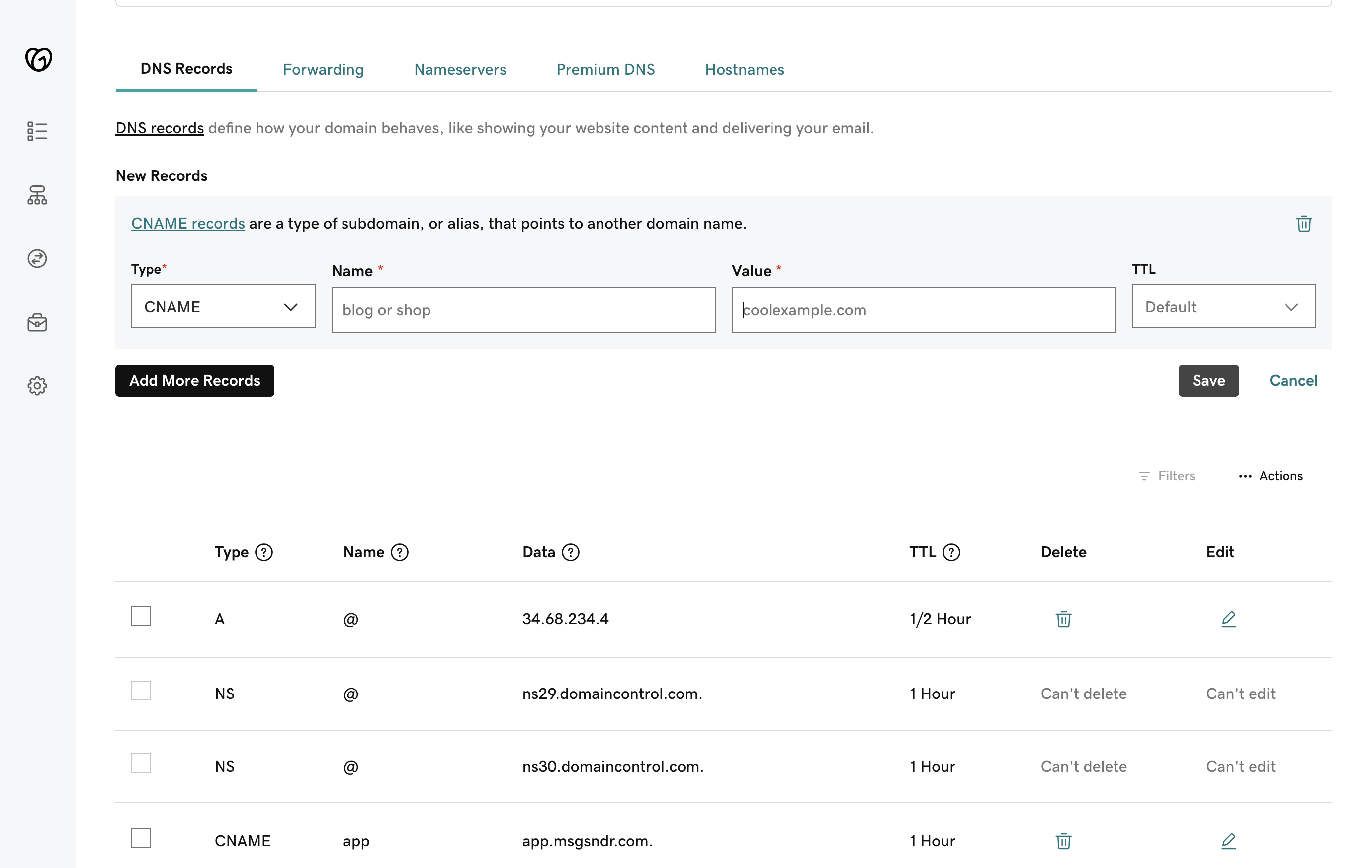Select the A record checkbox
The width and height of the screenshot is (1372, 868).
pos(141,616)
